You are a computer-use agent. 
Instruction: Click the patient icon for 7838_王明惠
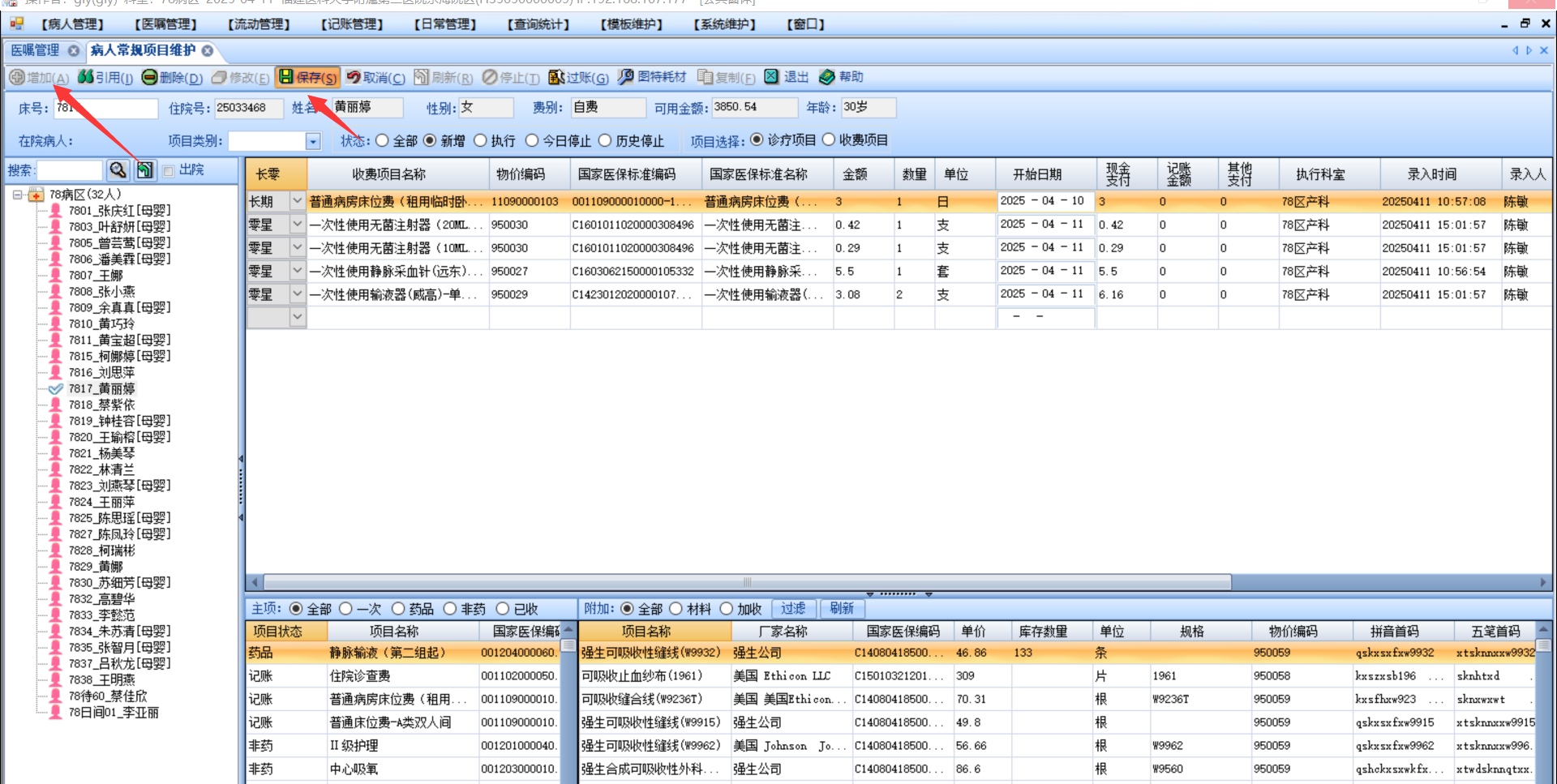point(55,680)
